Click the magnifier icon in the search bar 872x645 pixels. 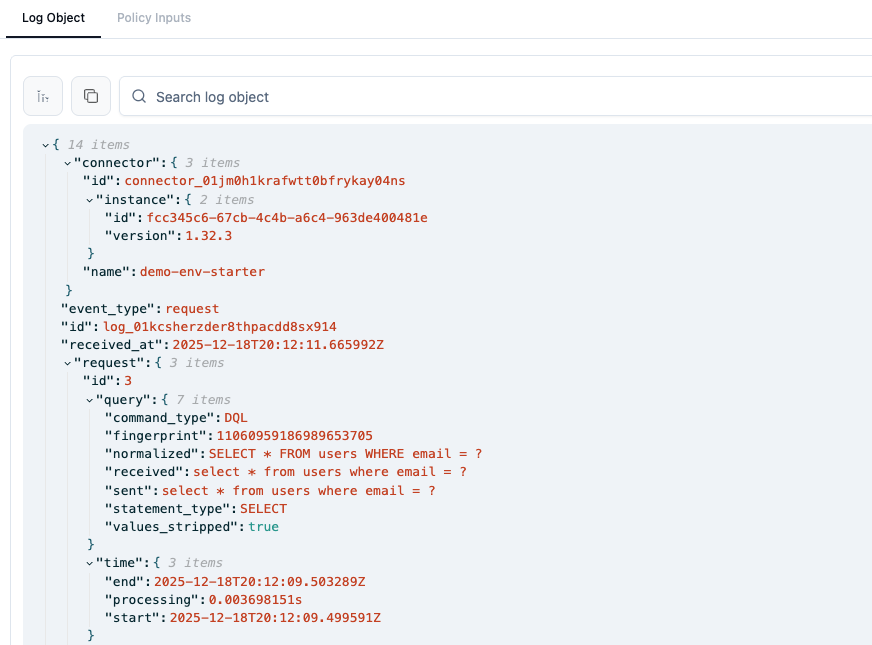pyautogui.click(x=138, y=96)
